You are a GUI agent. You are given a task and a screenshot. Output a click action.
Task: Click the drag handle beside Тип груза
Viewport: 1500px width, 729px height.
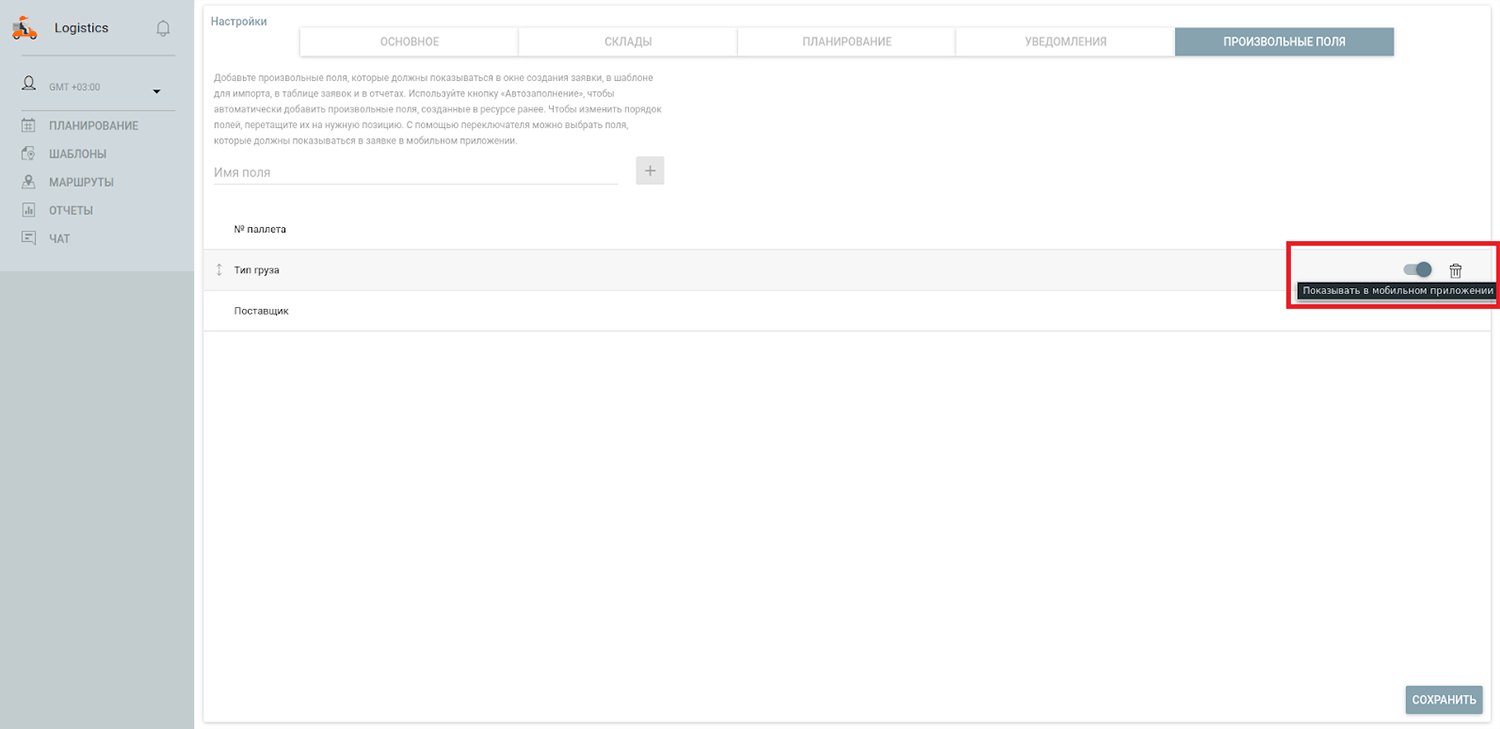pyautogui.click(x=219, y=270)
